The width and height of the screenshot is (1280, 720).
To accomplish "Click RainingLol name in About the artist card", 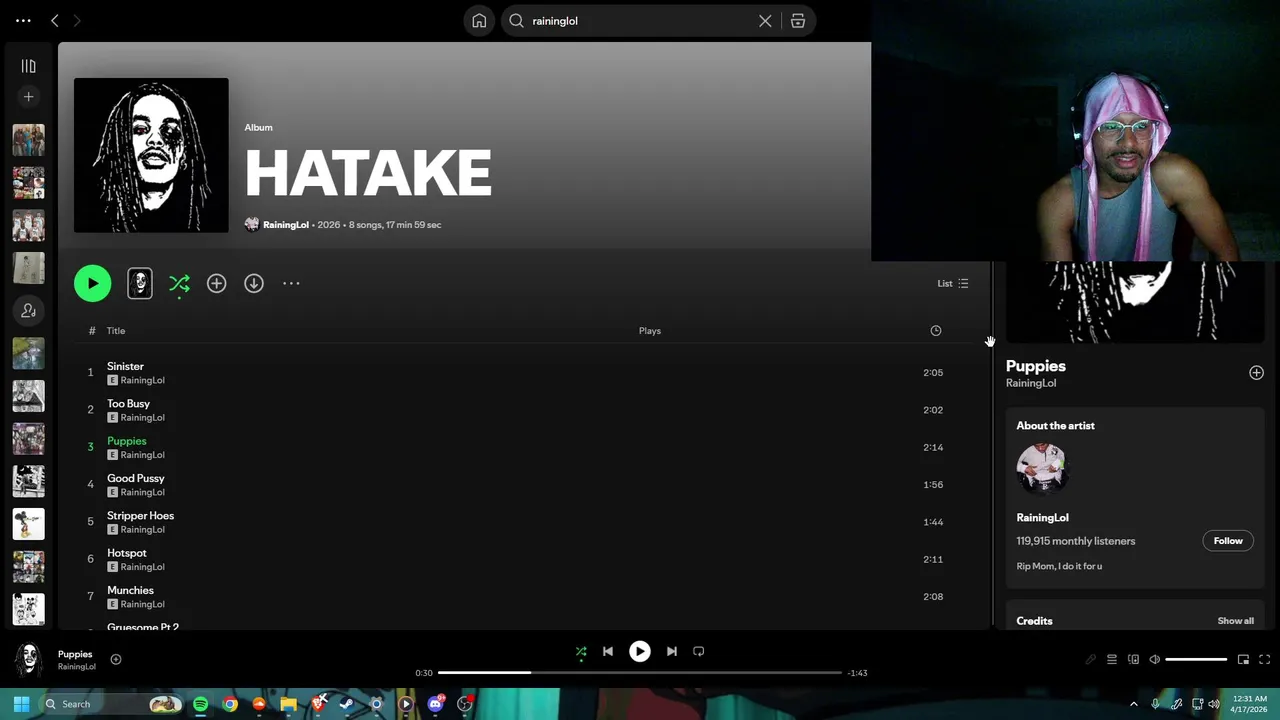I will point(1042,517).
